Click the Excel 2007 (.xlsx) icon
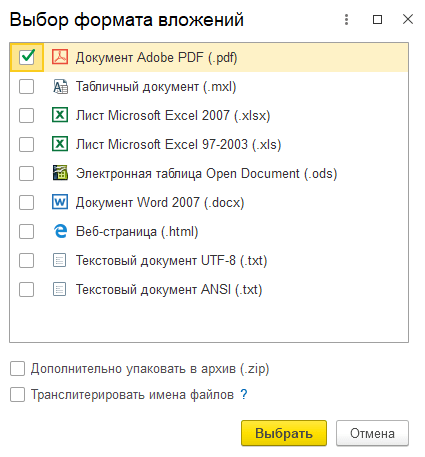The width and height of the screenshot is (425, 457). tap(60, 115)
